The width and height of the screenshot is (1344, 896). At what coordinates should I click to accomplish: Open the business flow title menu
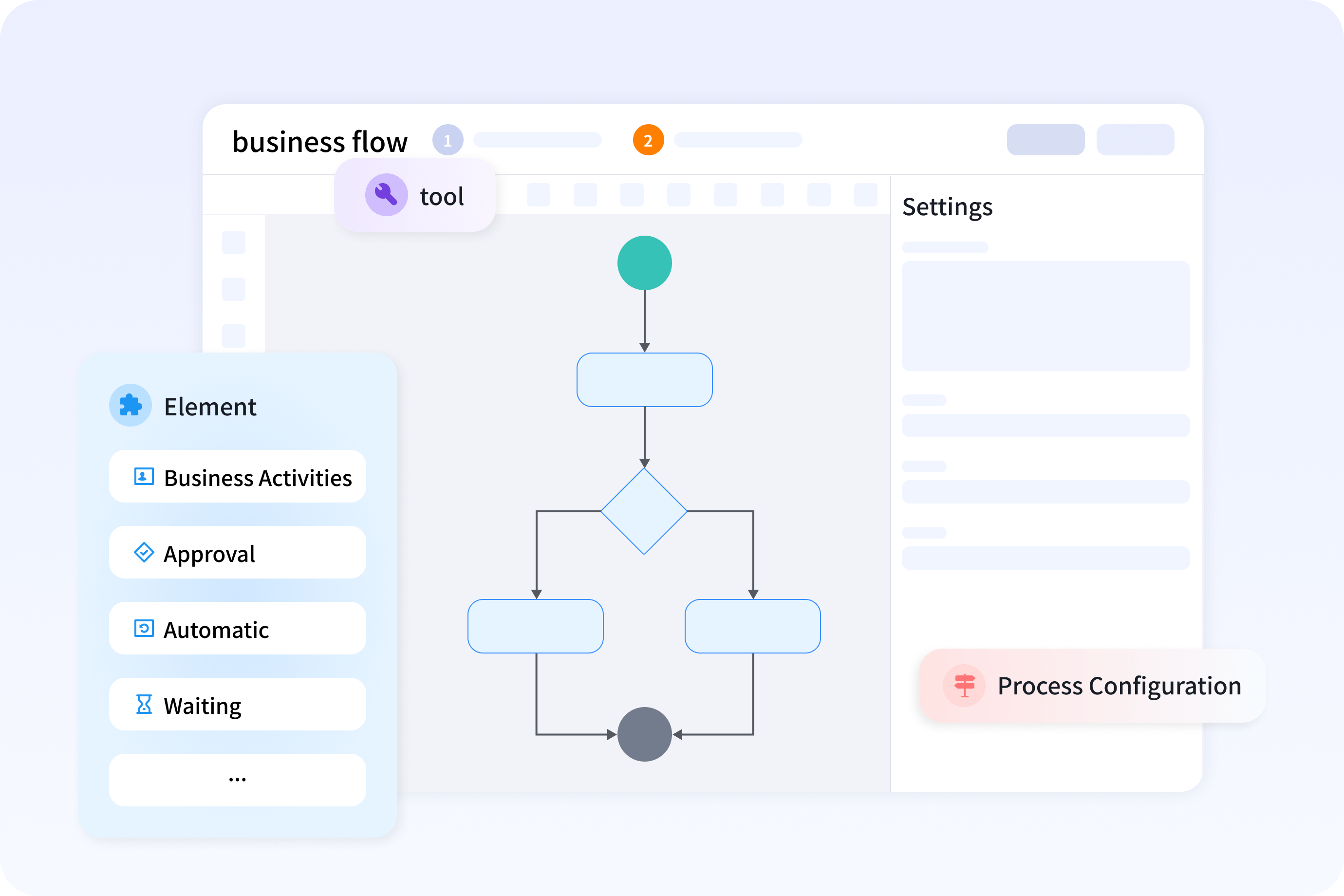click(x=320, y=141)
